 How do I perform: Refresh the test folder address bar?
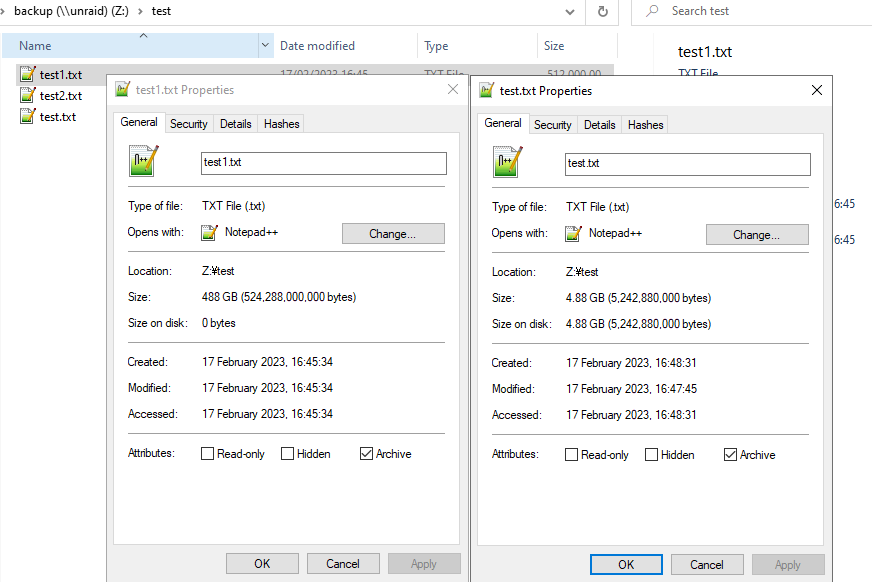[x=602, y=11]
